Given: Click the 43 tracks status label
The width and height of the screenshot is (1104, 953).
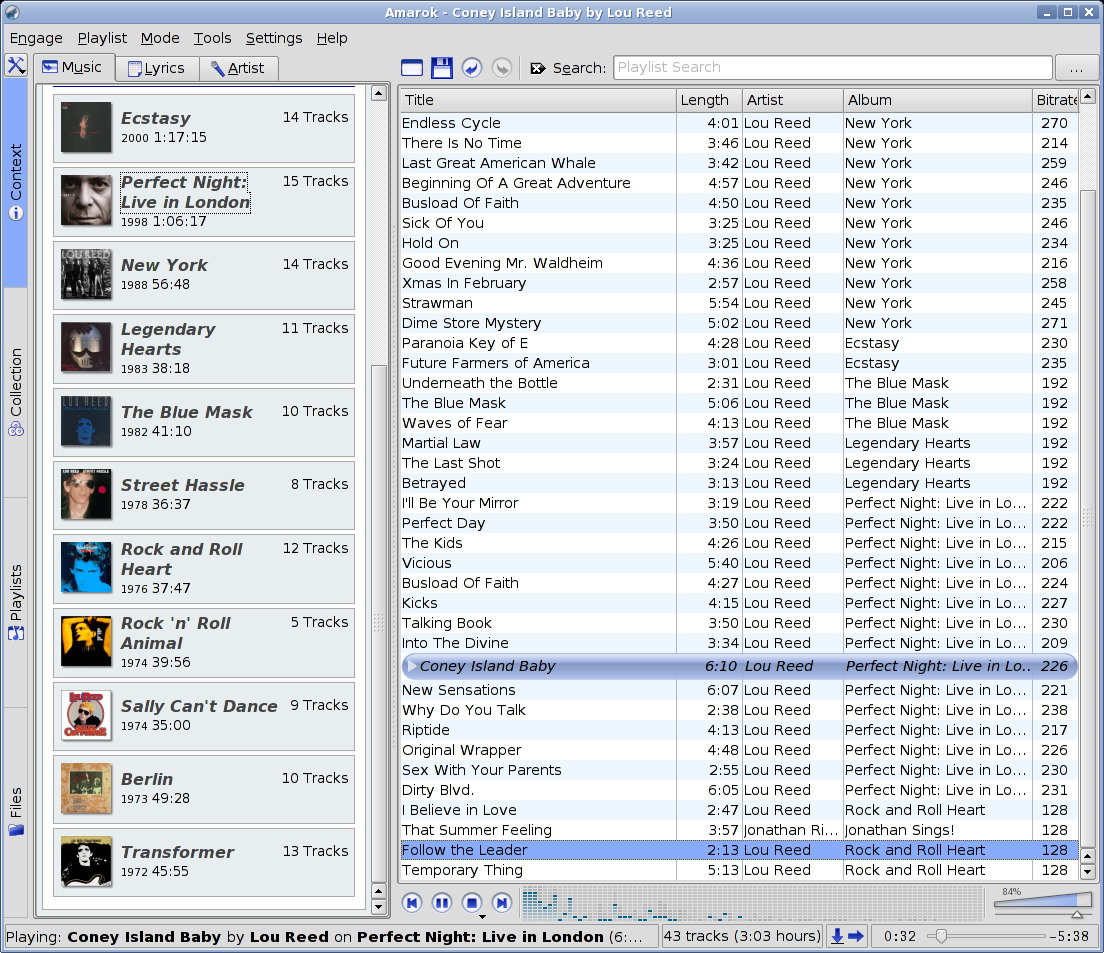Looking at the screenshot, I should point(742,936).
